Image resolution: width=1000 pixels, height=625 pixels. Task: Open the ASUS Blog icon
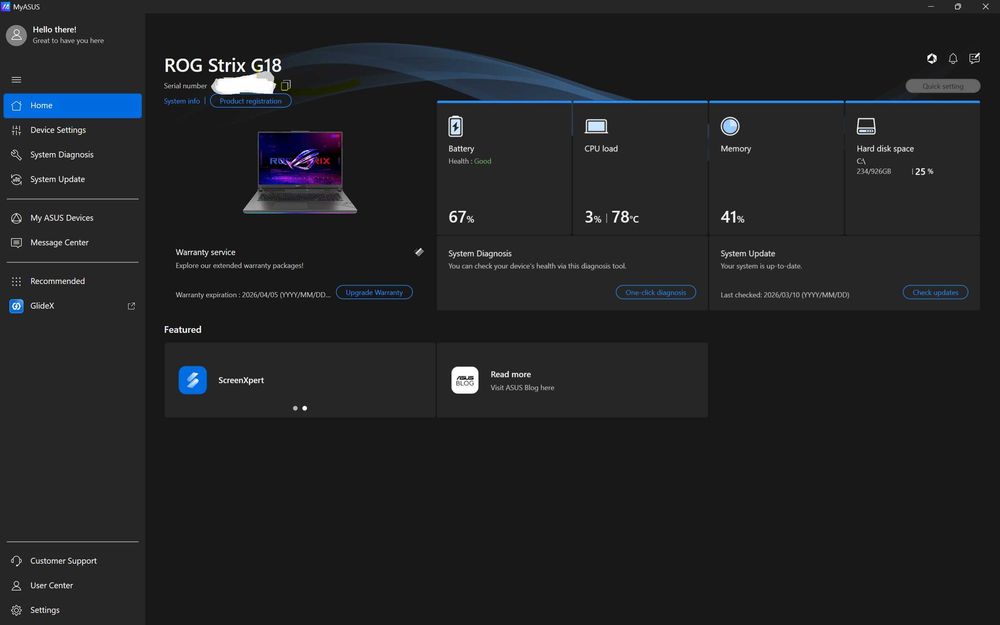pyautogui.click(x=465, y=380)
